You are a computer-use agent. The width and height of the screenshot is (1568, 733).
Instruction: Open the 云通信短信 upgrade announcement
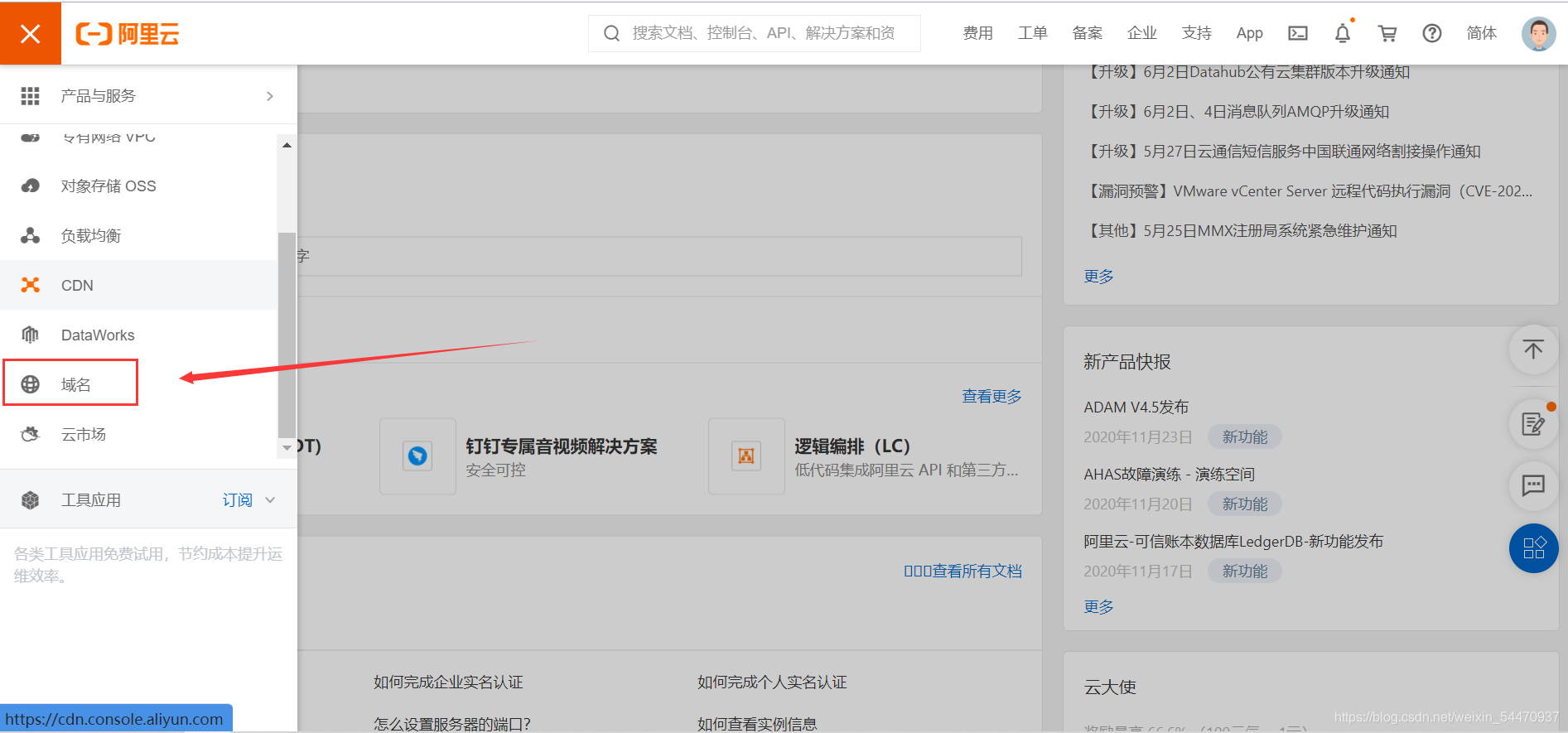[1282, 152]
